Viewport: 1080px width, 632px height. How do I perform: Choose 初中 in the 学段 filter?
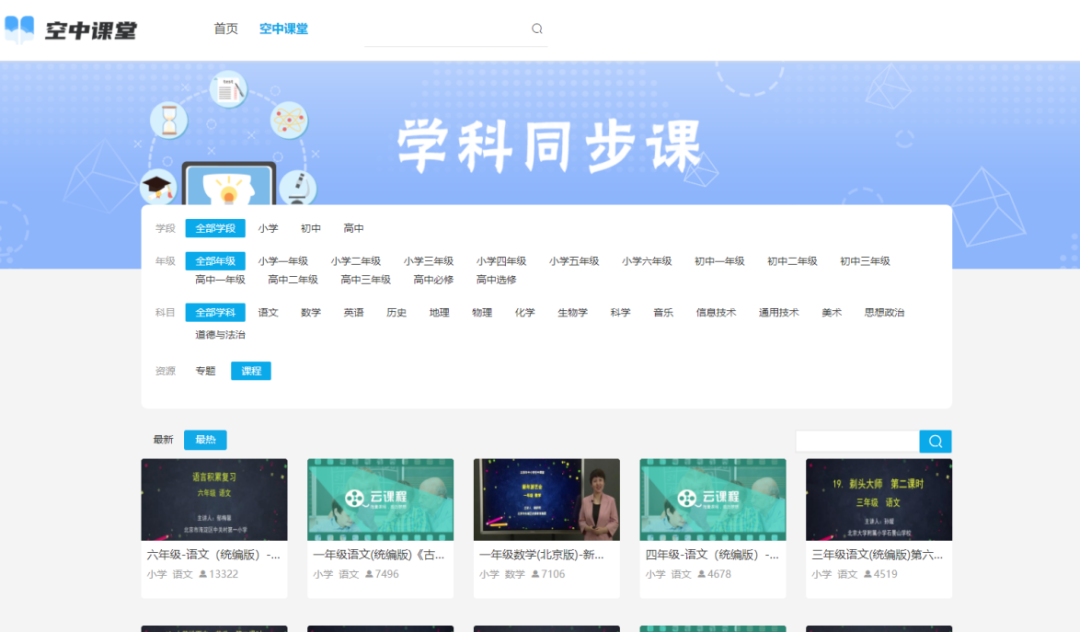point(311,228)
